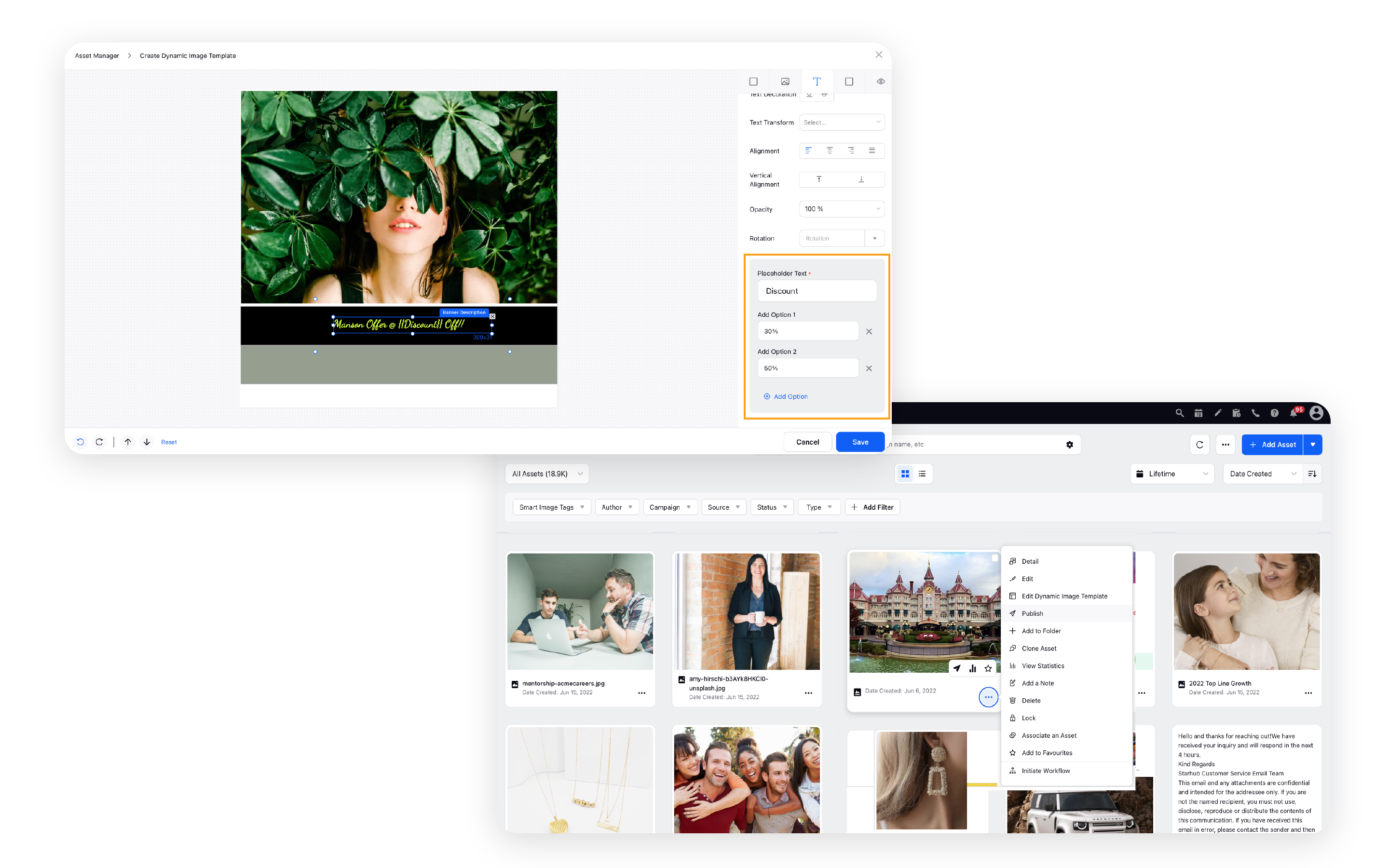The width and height of the screenshot is (1389, 868).
Task: Save the dynamic image template
Action: click(860, 441)
